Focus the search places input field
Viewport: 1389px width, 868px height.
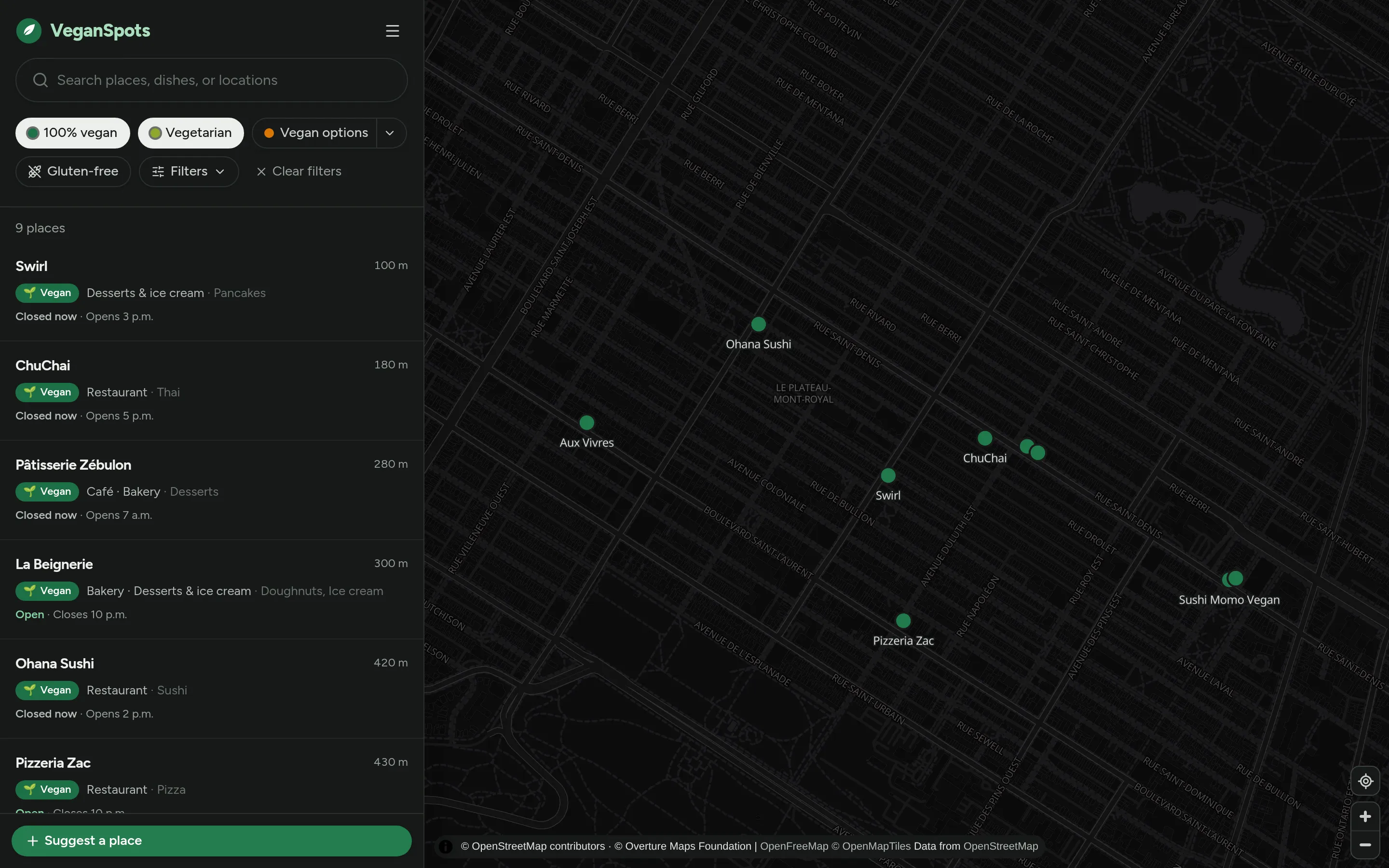211,80
